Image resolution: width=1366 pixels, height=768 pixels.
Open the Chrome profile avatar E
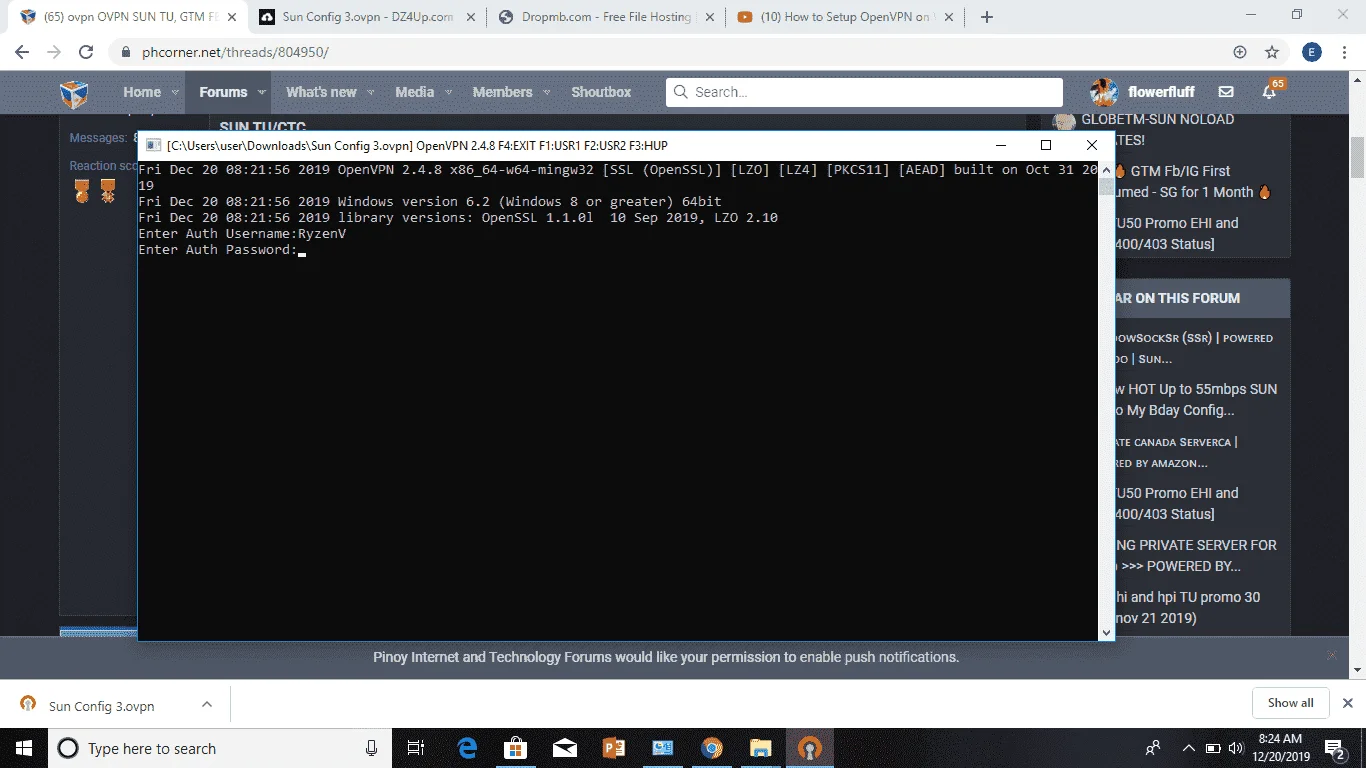pos(1312,52)
